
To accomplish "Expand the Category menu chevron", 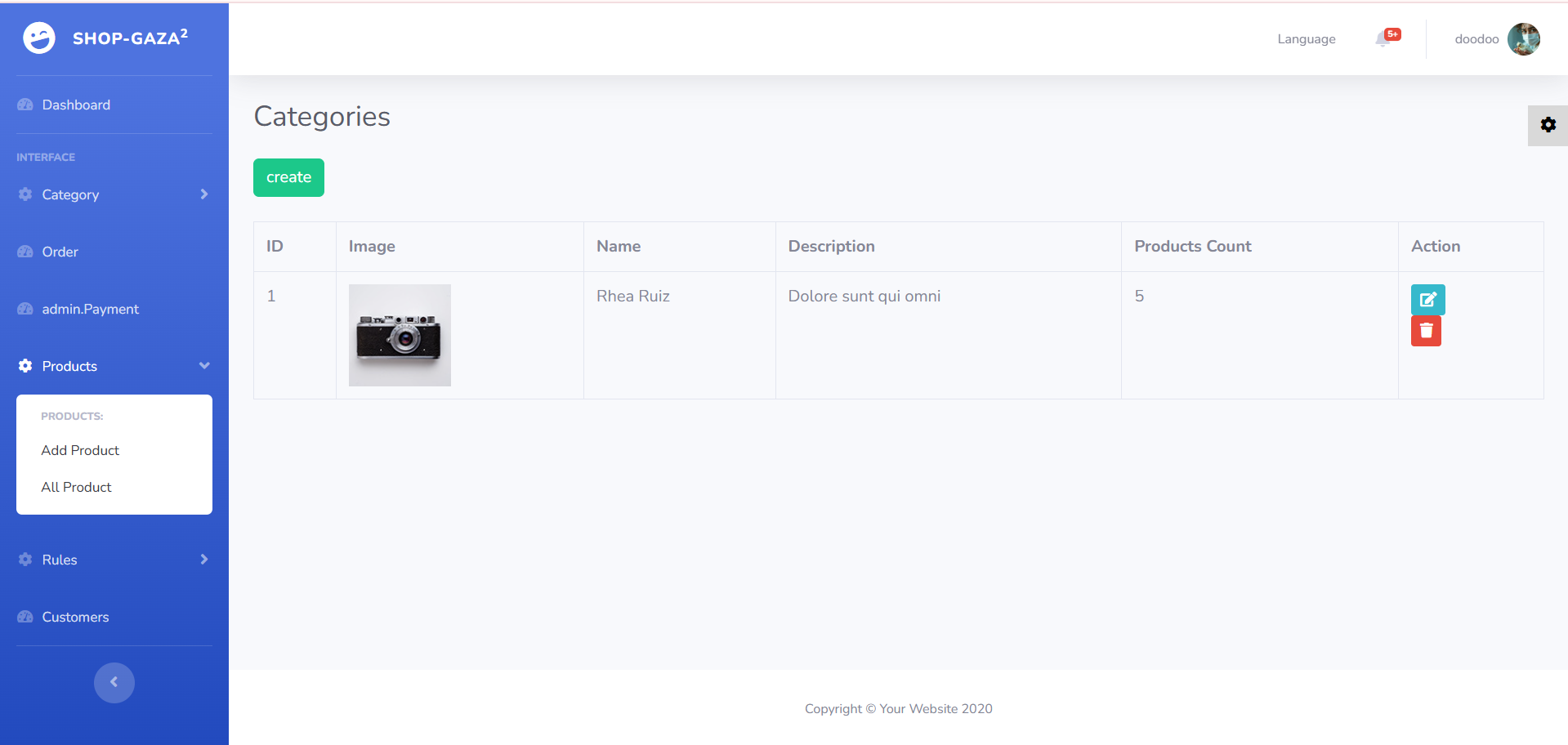I will point(204,194).
